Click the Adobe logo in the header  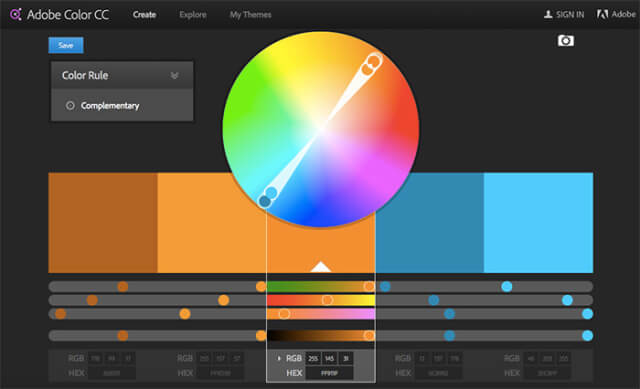(602, 15)
